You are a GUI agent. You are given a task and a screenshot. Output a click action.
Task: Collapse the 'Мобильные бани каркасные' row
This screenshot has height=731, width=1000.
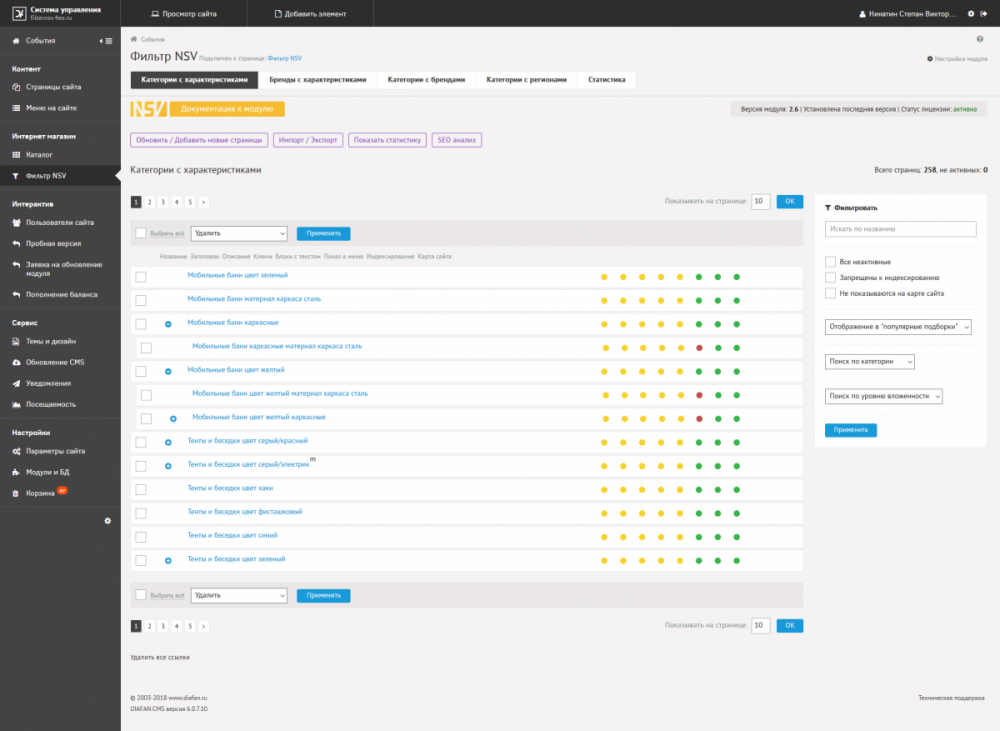[x=168, y=324]
